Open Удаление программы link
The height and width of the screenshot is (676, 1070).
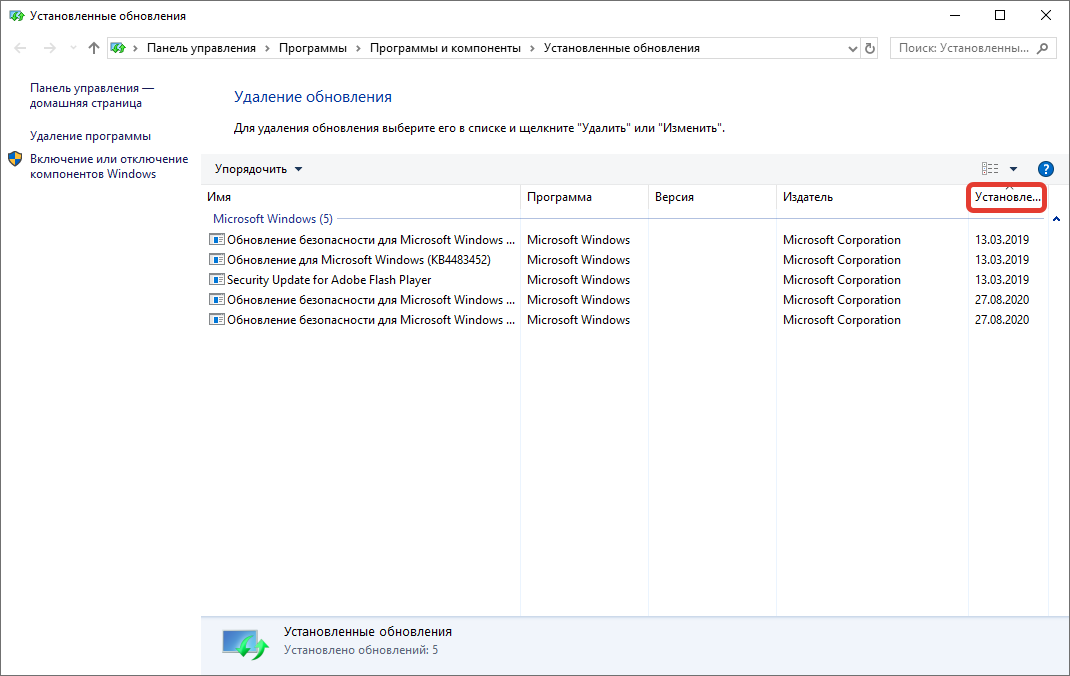(90, 136)
